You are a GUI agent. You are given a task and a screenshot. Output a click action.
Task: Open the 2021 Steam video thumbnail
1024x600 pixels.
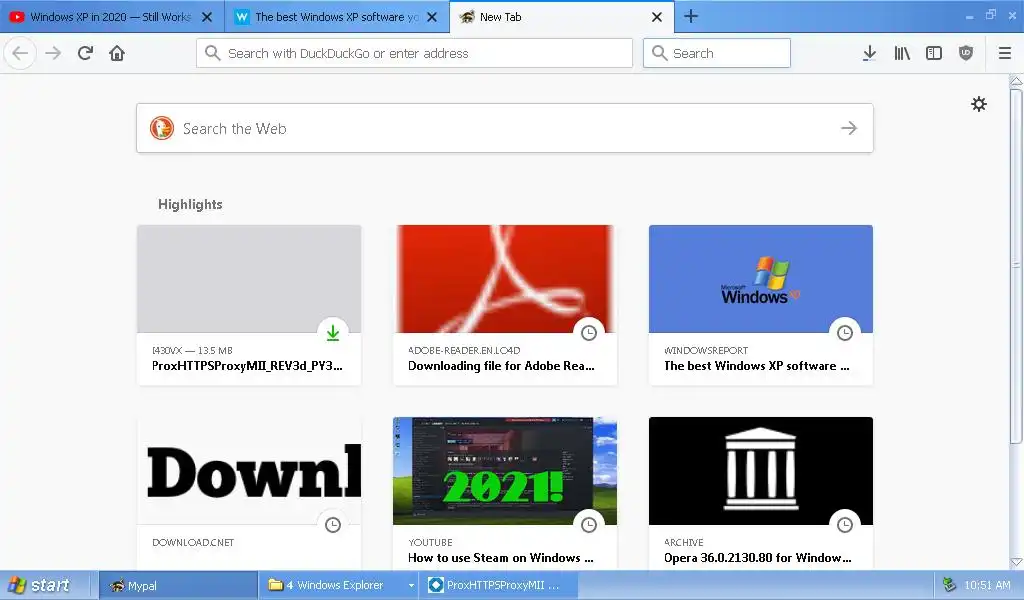pyautogui.click(x=505, y=471)
